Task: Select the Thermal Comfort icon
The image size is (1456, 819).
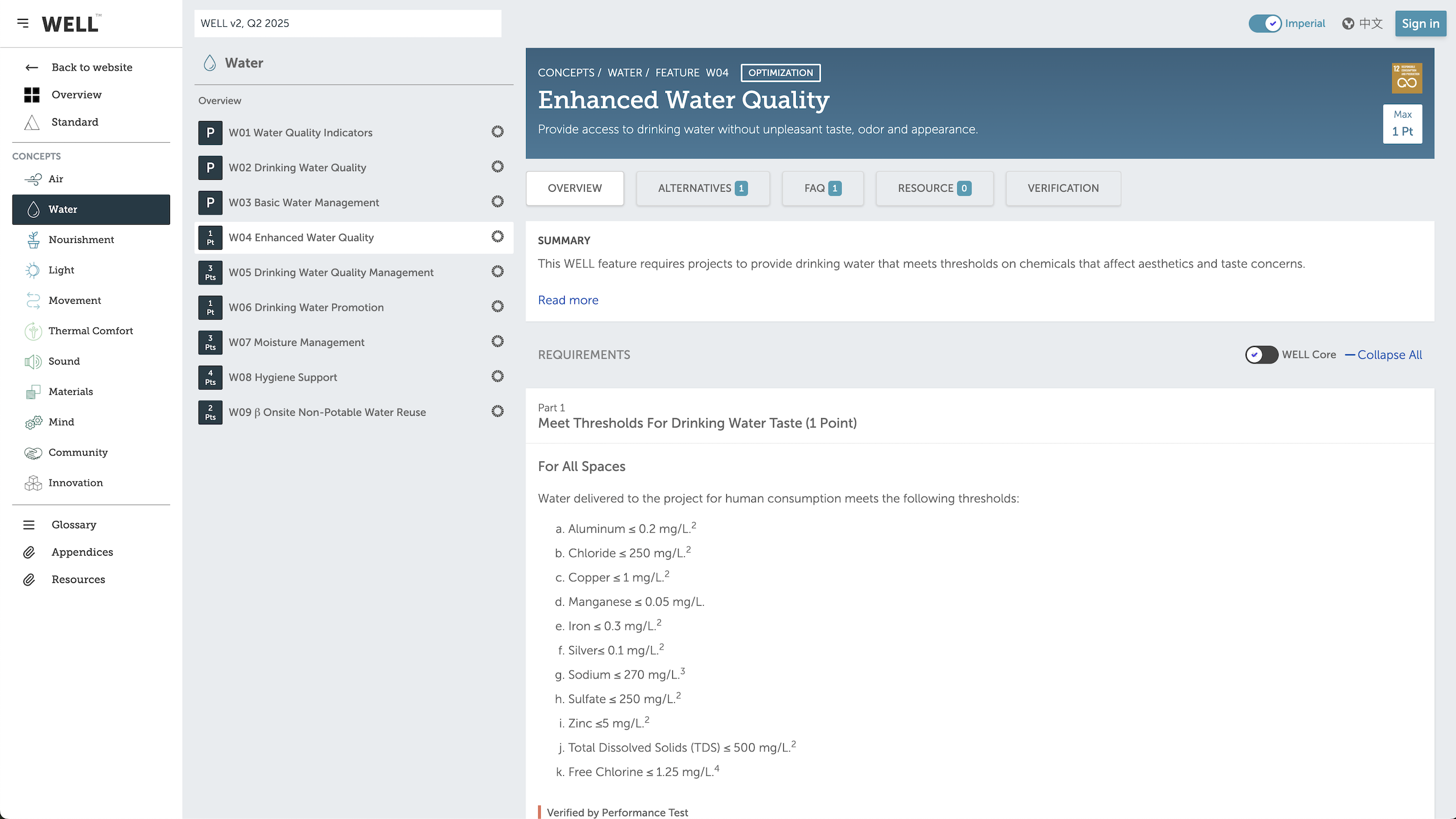Action: (34, 331)
